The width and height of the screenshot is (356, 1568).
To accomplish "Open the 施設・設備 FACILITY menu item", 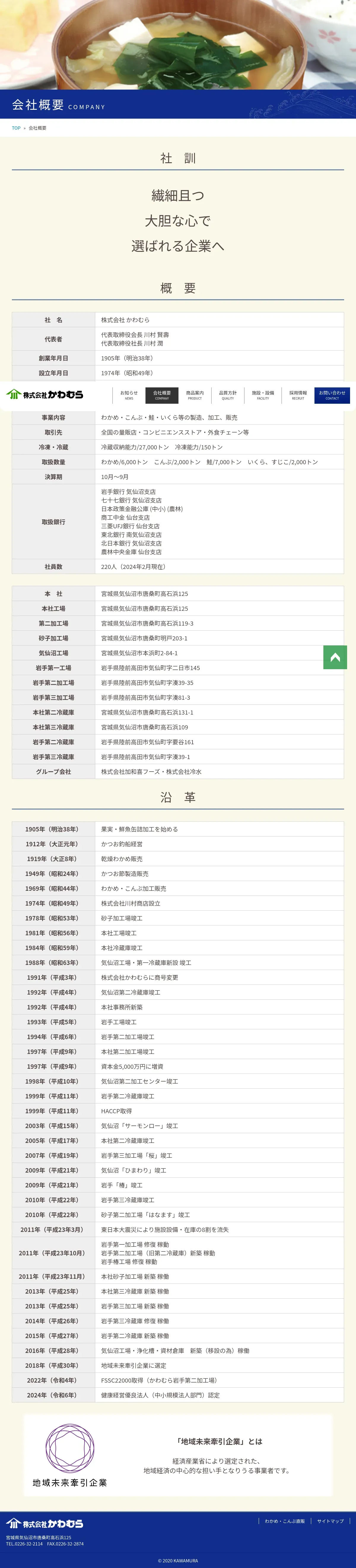I will 263,395.
